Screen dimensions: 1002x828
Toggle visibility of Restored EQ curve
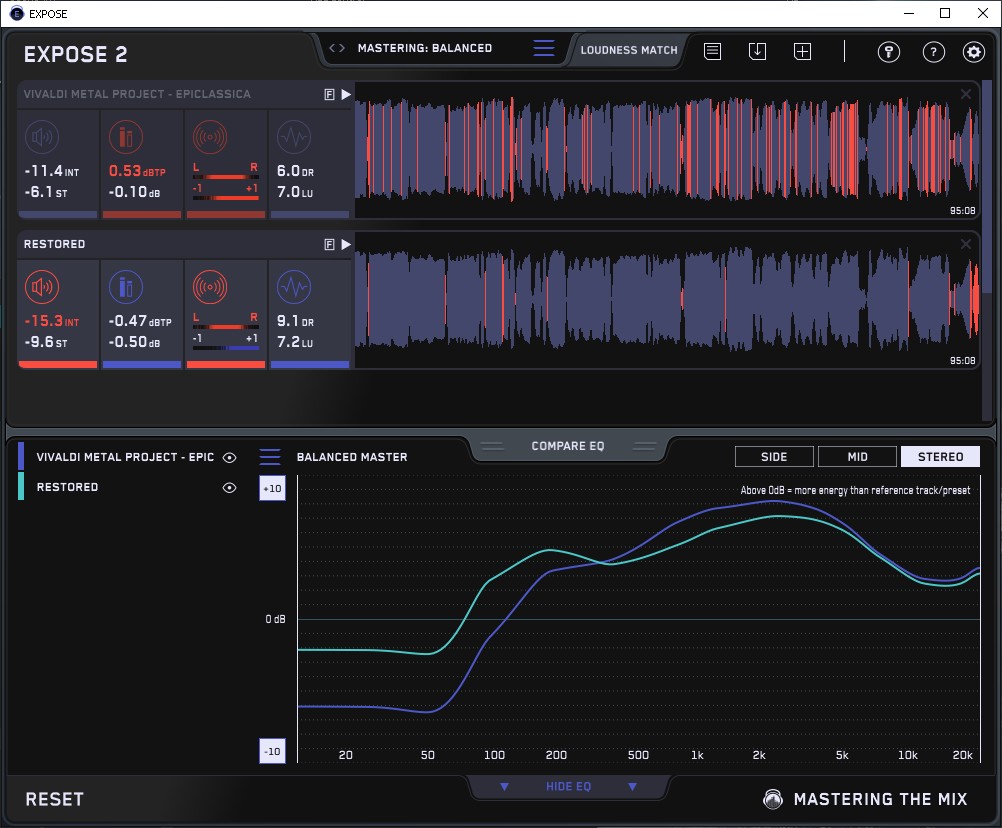coord(229,487)
